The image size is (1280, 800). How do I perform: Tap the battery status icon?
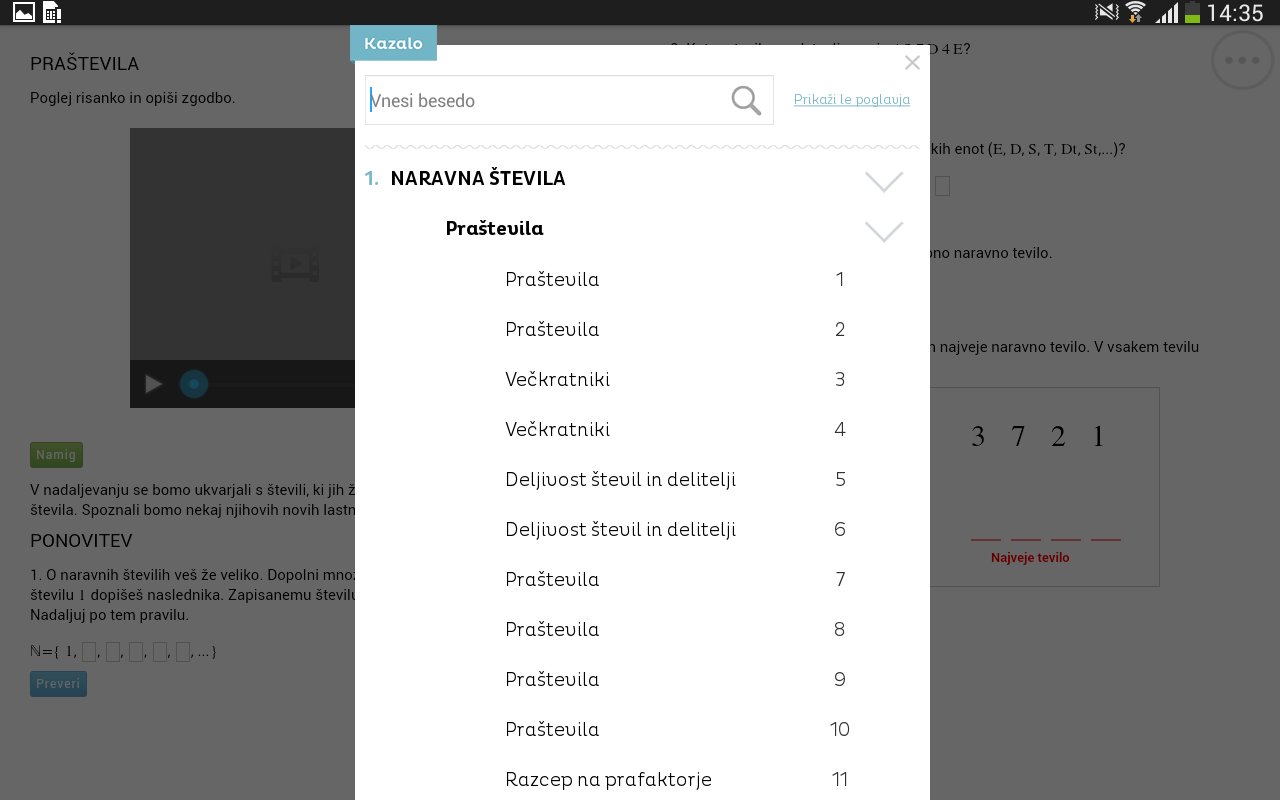tap(1192, 12)
